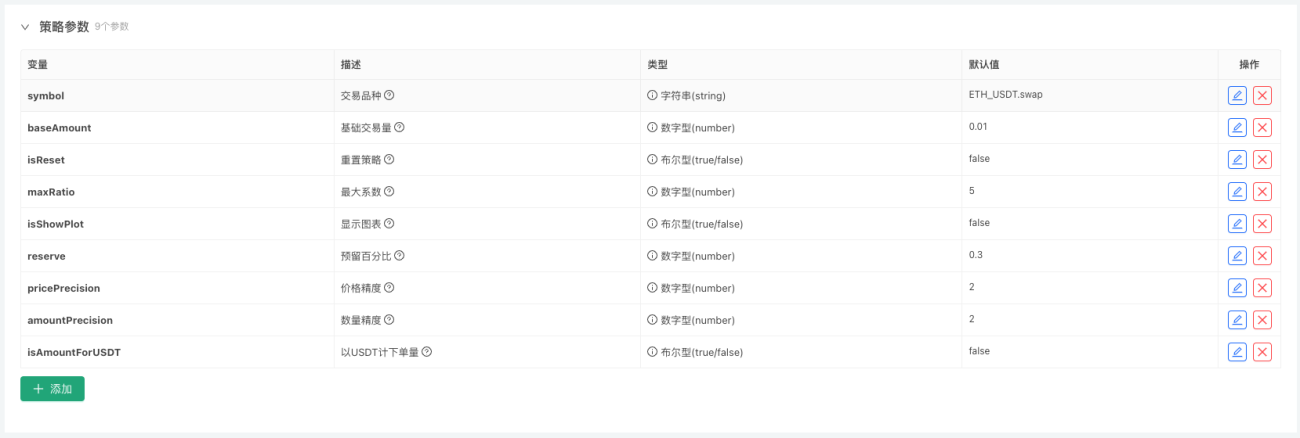The height and width of the screenshot is (438, 1300).
Task: Select the ETH_USDT.swap default value cell
Action: tap(1089, 95)
